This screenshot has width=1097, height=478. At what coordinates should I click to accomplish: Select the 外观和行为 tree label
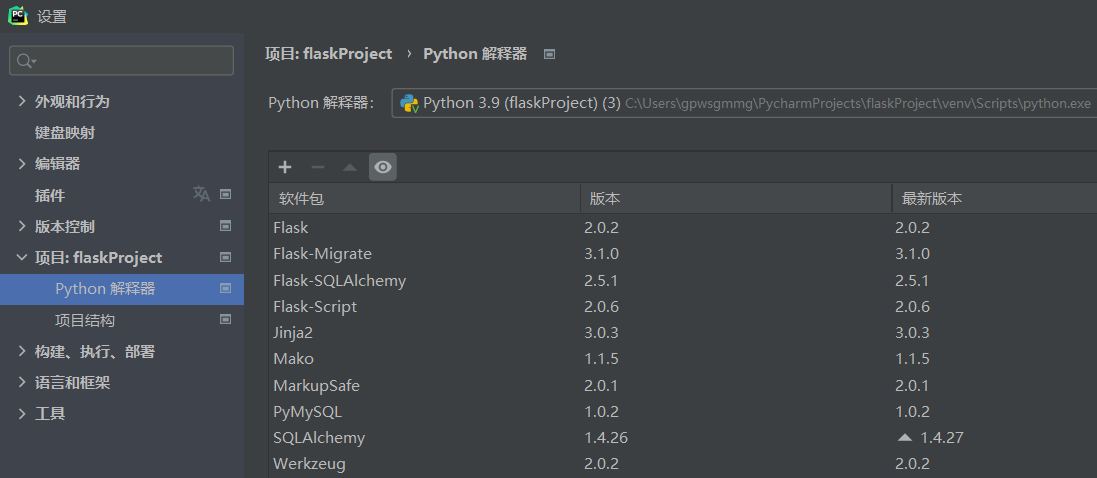click(x=72, y=101)
